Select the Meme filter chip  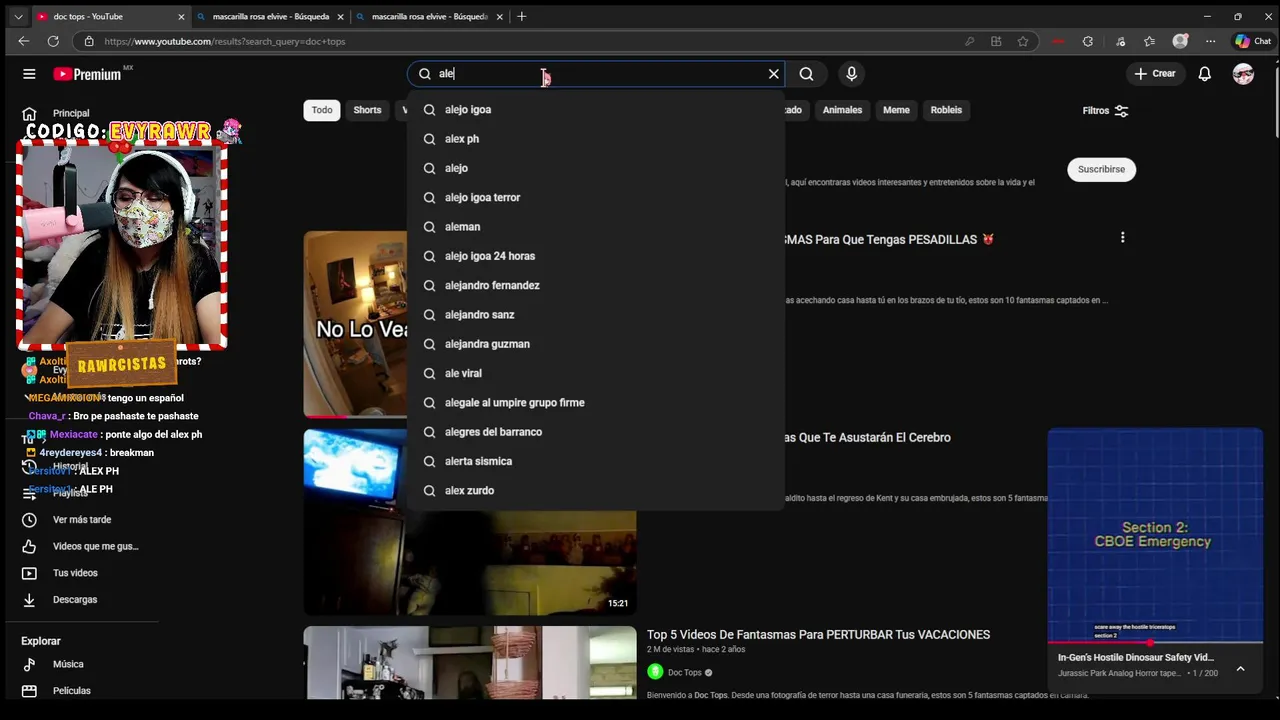tap(896, 110)
